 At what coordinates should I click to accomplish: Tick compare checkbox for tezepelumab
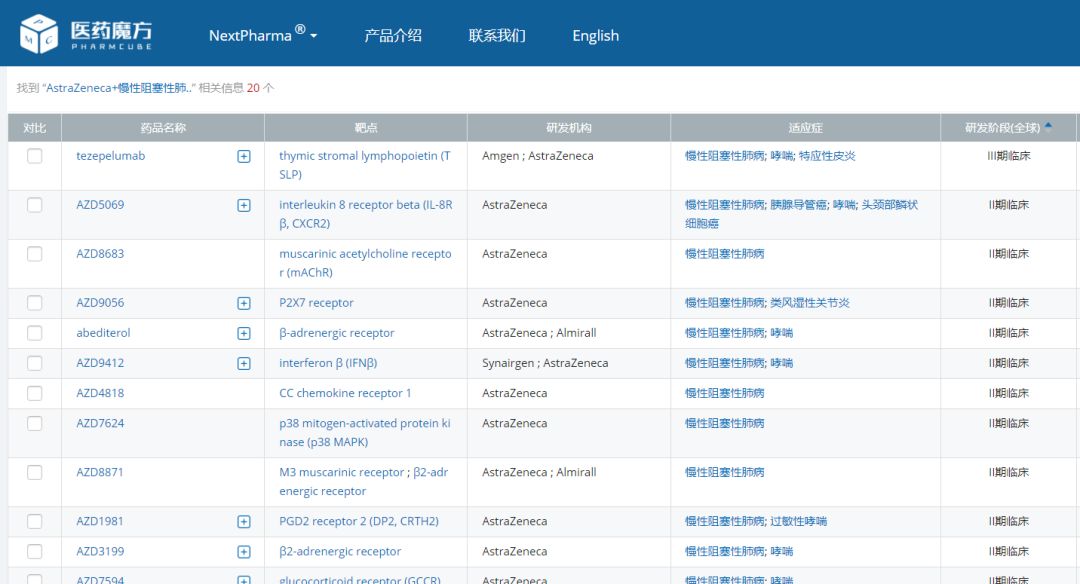point(34,156)
